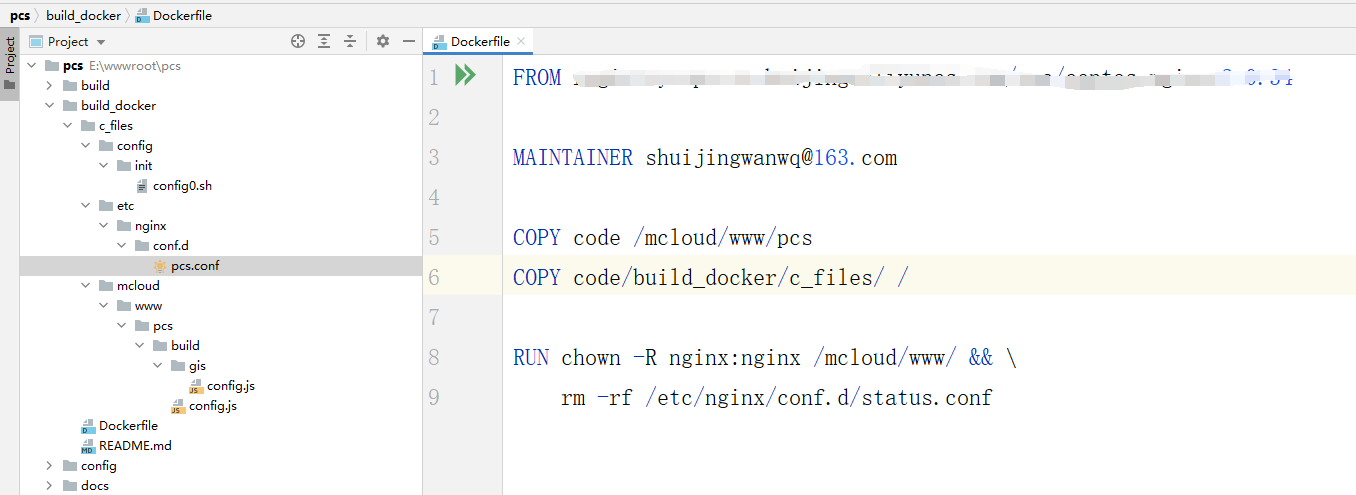Collapse the www folder arrow
Image resolution: width=1356 pixels, height=495 pixels.
pos(104,306)
